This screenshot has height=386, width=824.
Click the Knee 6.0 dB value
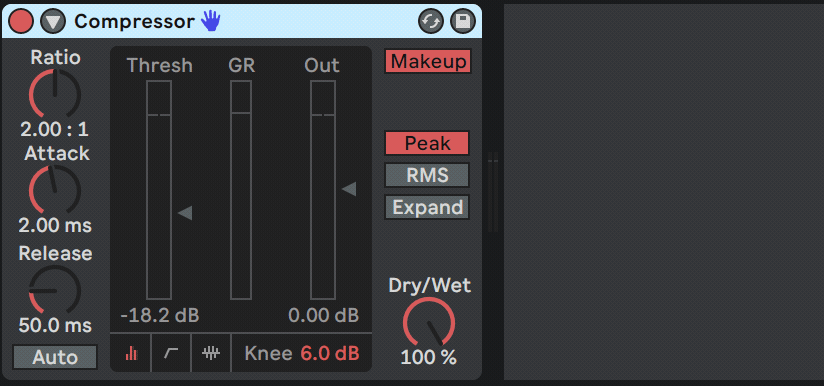click(330, 353)
